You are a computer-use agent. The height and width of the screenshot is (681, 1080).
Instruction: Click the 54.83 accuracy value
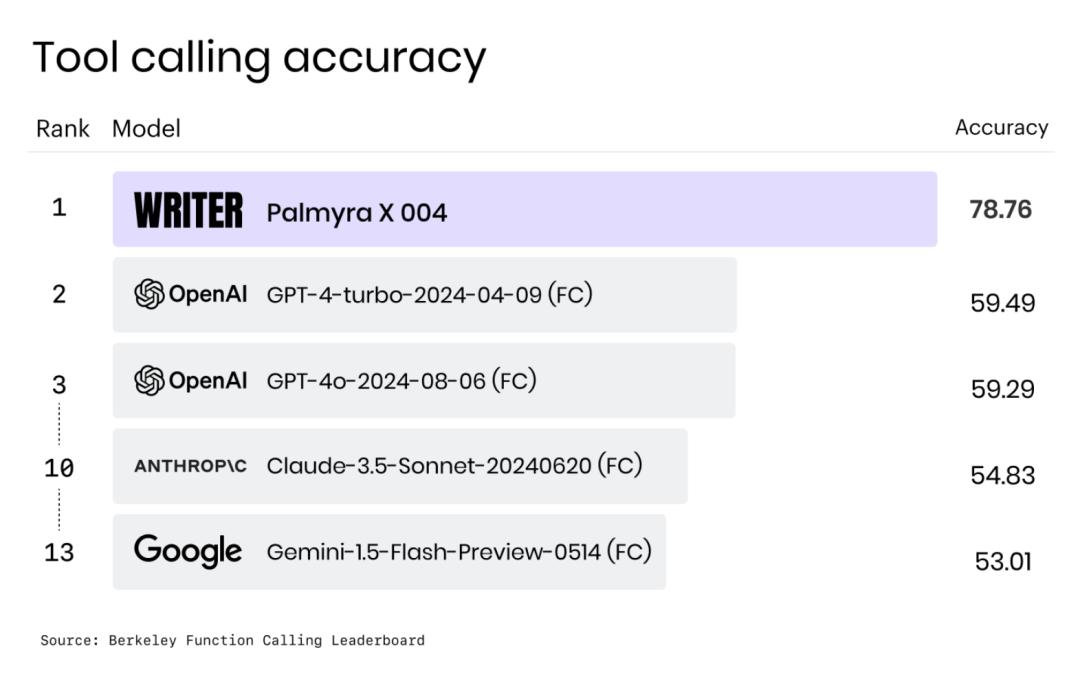coord(1002,475)
